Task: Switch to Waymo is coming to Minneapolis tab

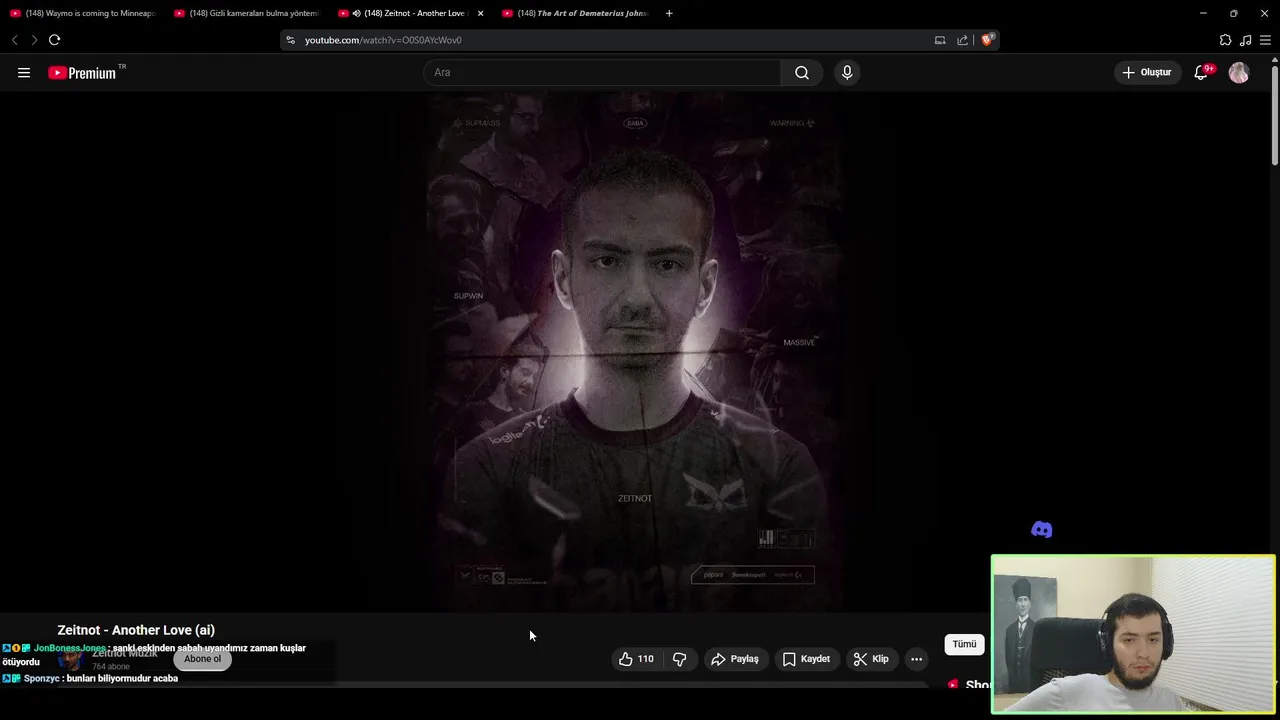Action: click(83, 13)
